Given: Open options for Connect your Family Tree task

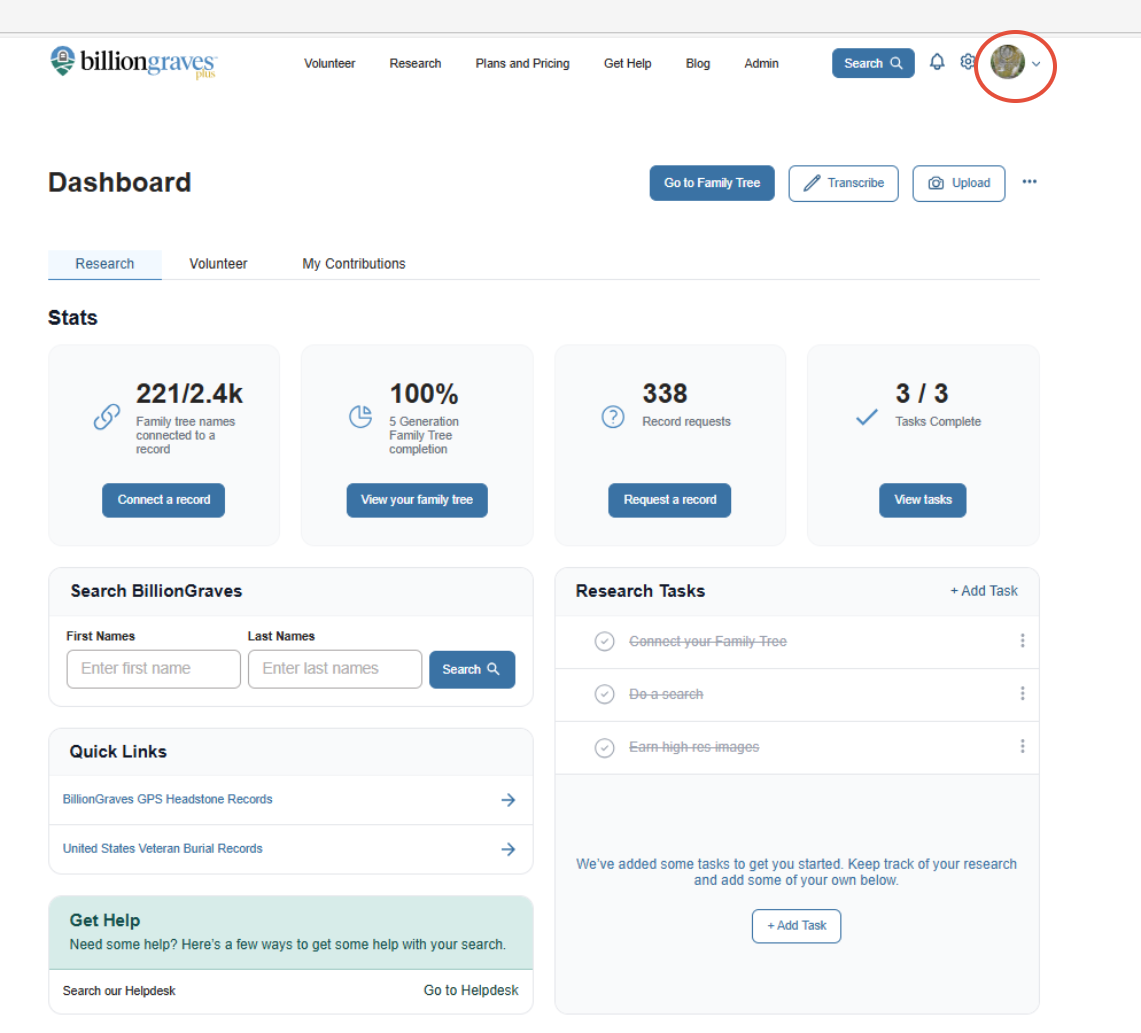Looking at the screenshot, I should (1022, 640).
